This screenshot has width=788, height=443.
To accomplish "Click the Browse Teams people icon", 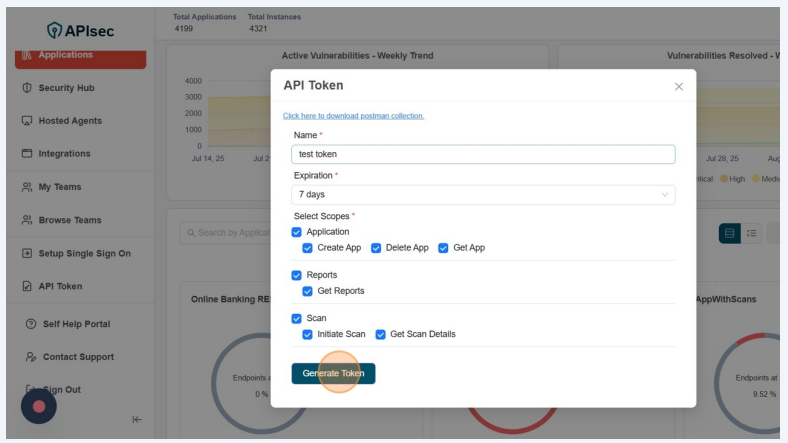I will 27,220.
